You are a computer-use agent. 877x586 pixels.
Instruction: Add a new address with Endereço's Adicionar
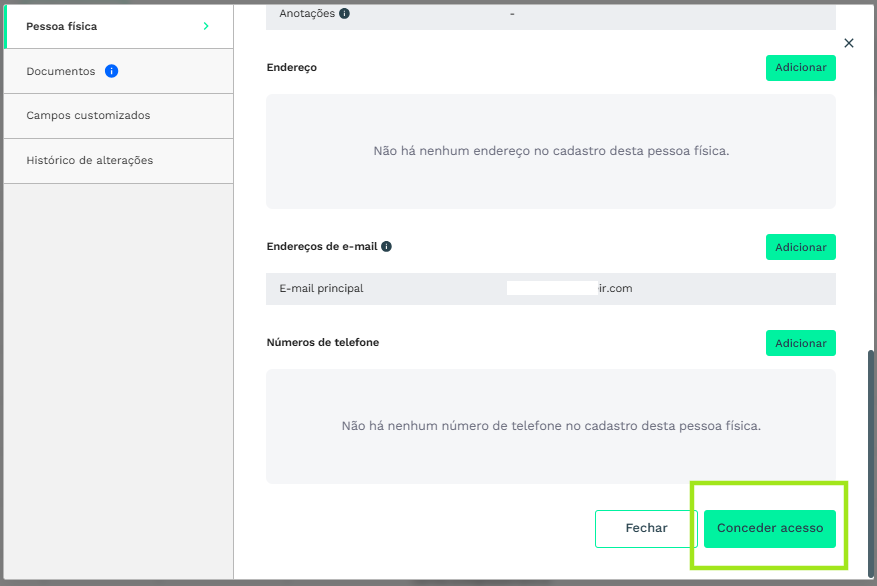click(x=800, y=68)
